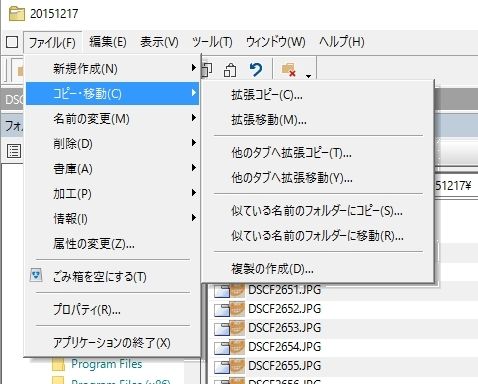Viewport: 478px width, 384px height.
Task: Open the 編集(E) menu
Action: click(108, 42)
